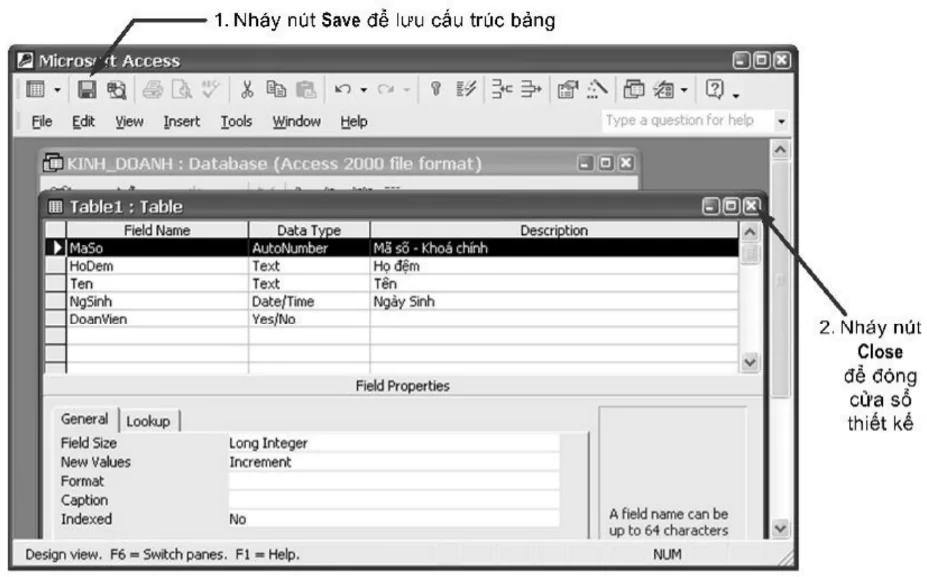Click the Yes/No data type cell
This screenshot has width=927, height=577.
pyautogui.click(x=309, y=319)
